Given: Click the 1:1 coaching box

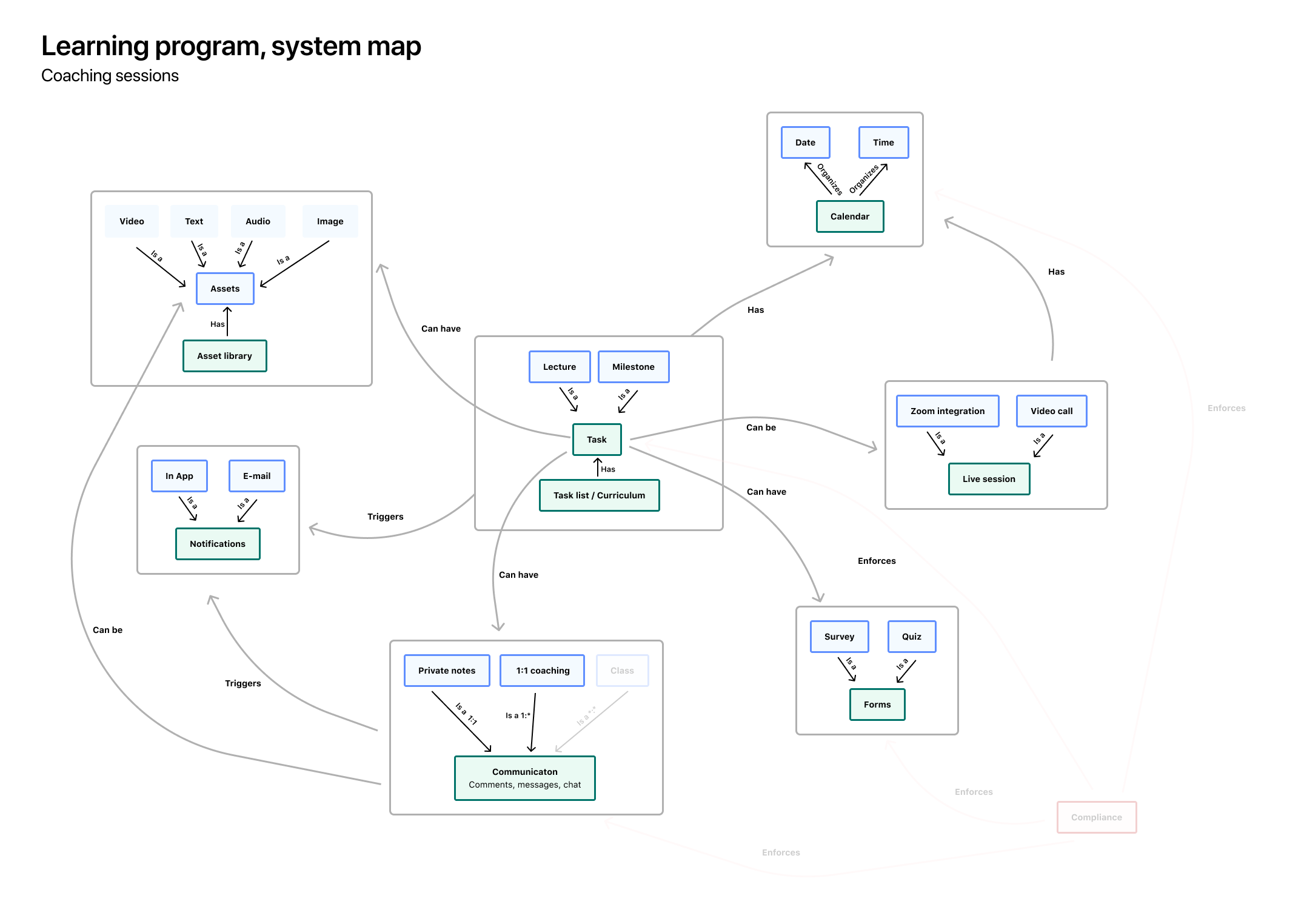Looking at the screenshot, I should (542, 671).
